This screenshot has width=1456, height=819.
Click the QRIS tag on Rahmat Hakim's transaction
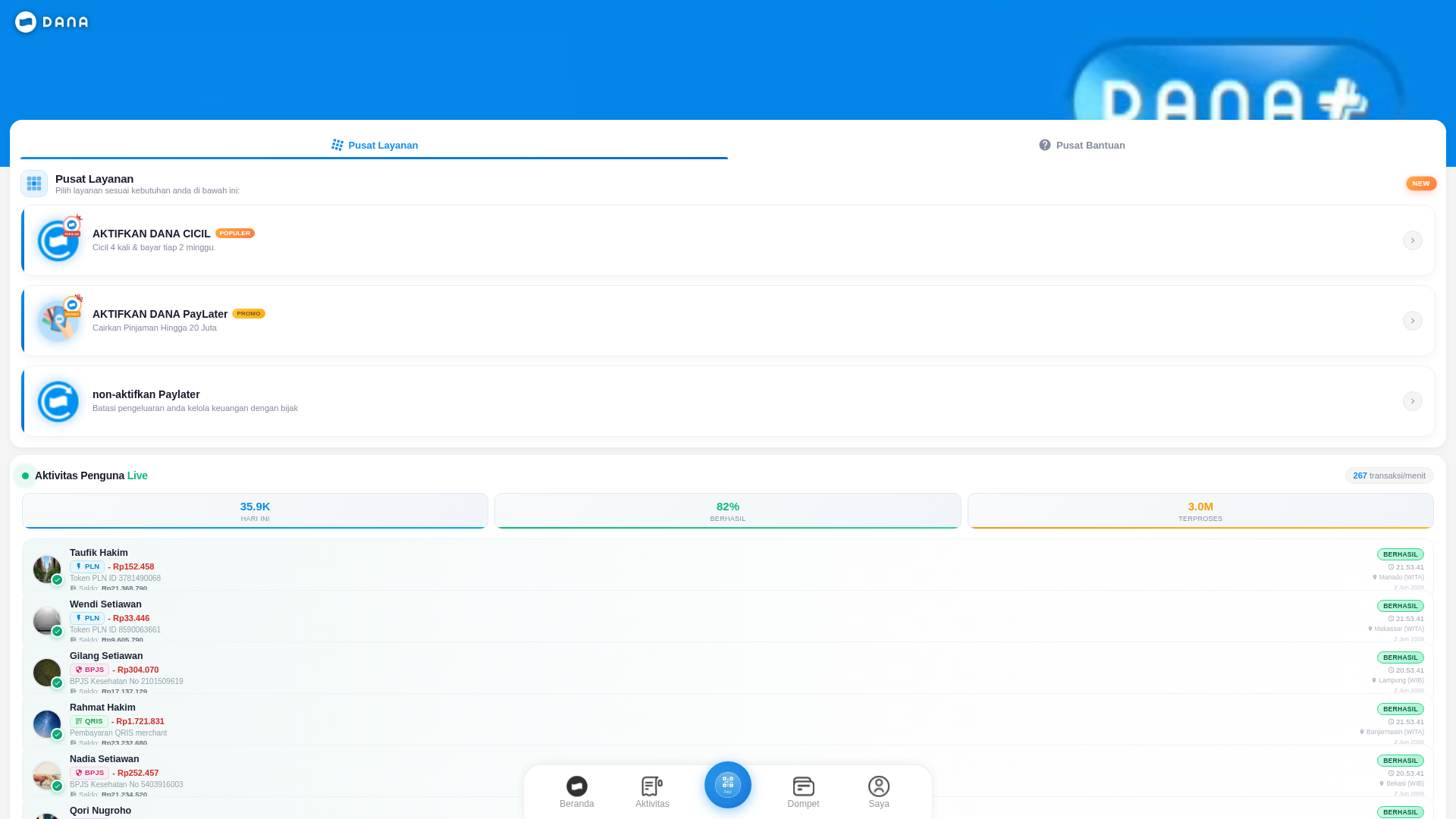[x=89, y=721]
